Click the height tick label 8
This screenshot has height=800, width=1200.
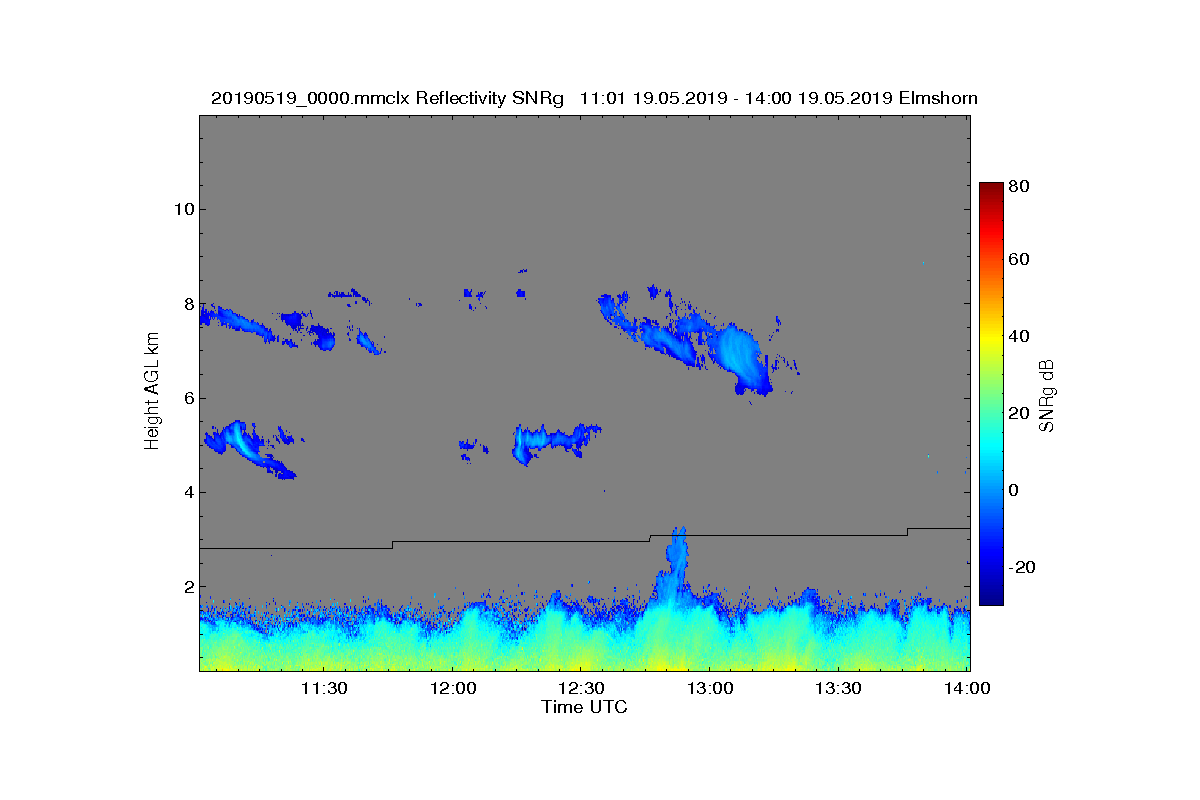click(187, 304)
